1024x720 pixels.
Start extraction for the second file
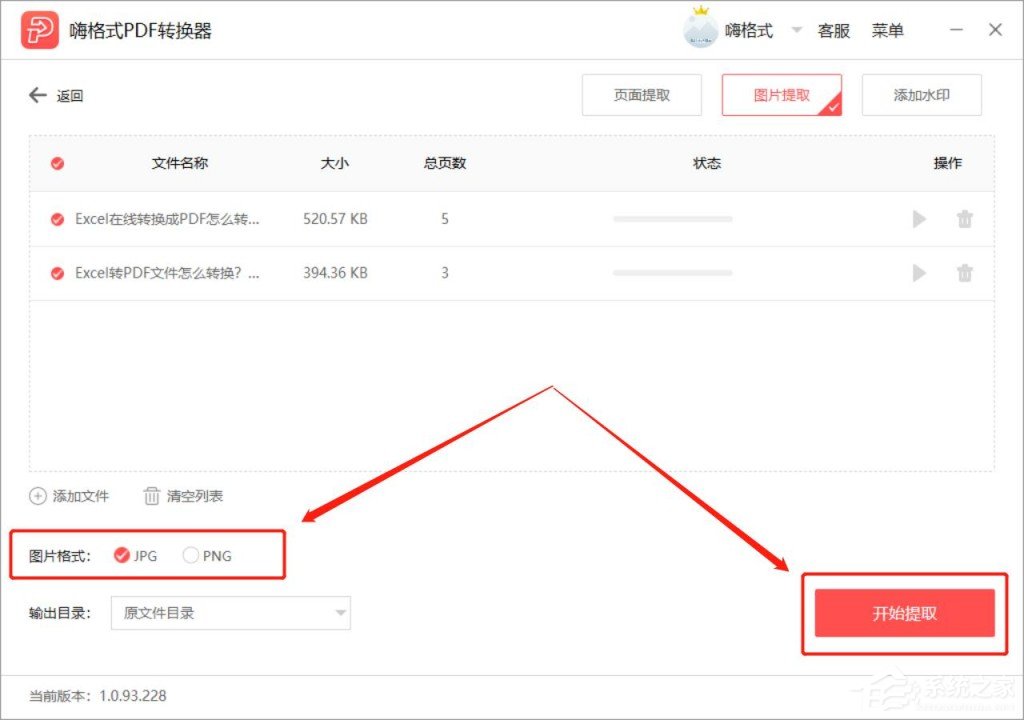click(x=918, y=273)
